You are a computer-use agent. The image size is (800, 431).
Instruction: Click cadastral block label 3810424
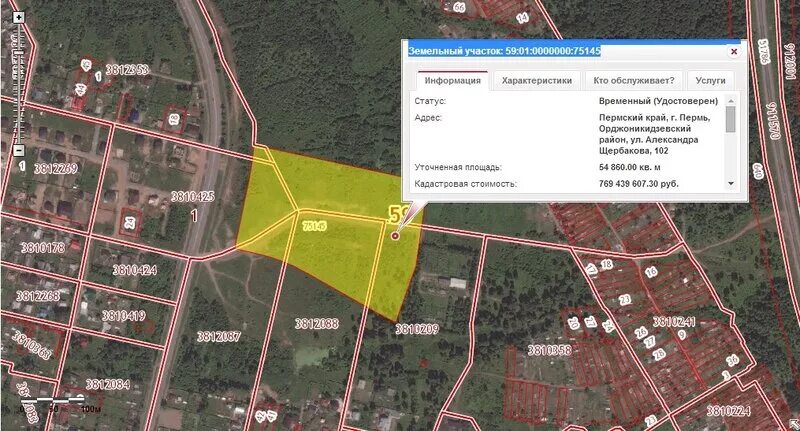(135, 270)
